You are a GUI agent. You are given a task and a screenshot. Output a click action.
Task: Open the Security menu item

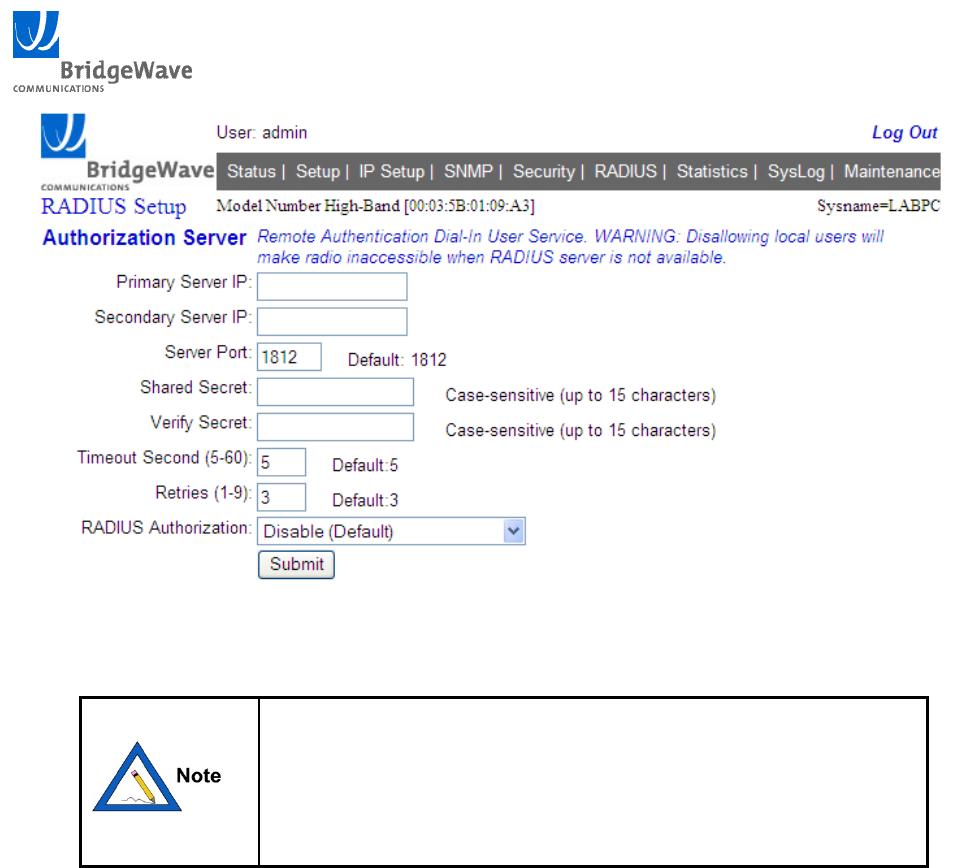click(544, 171)
